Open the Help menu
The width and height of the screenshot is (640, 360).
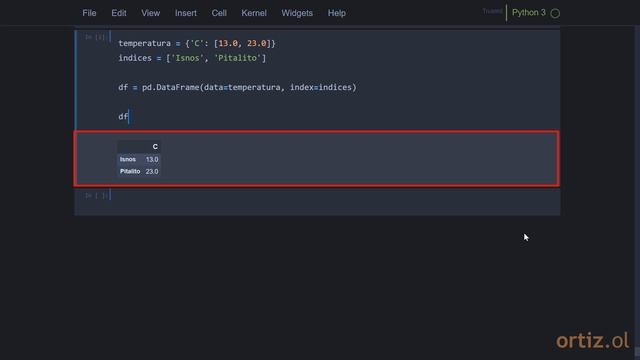337,13
